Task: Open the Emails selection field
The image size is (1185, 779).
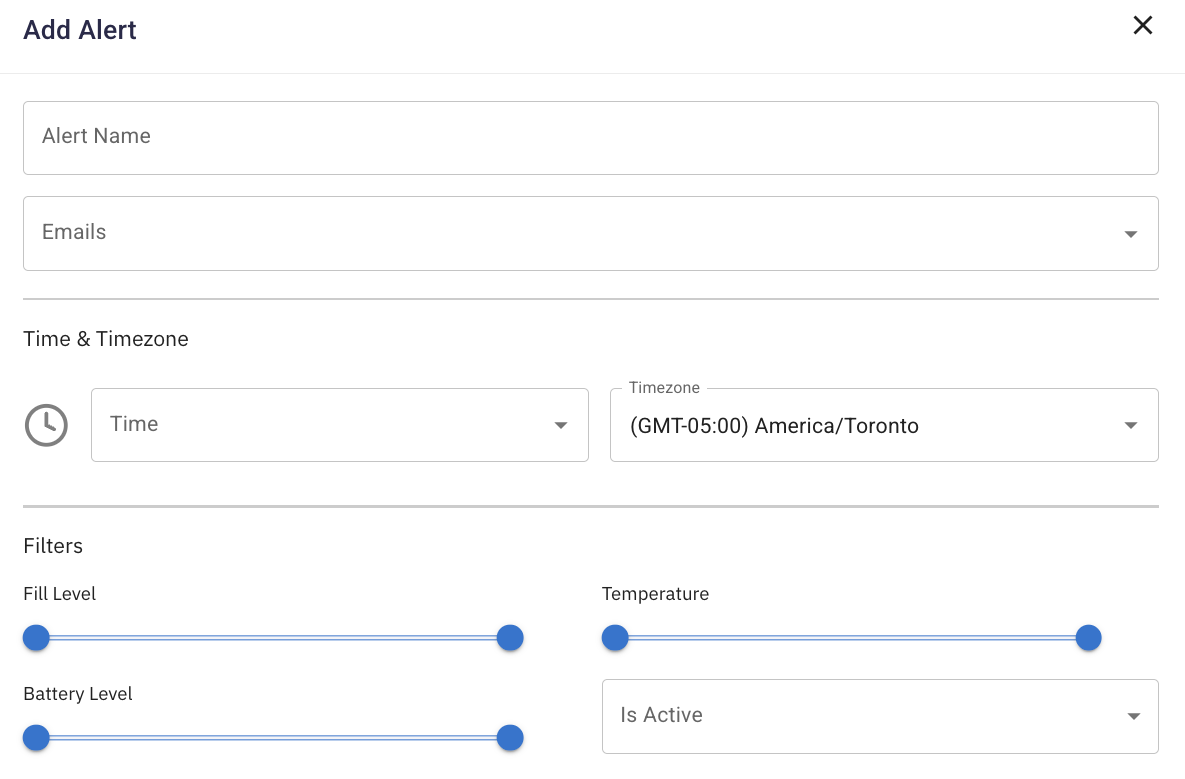Action: pyautogui.click(x=570, y=233)
